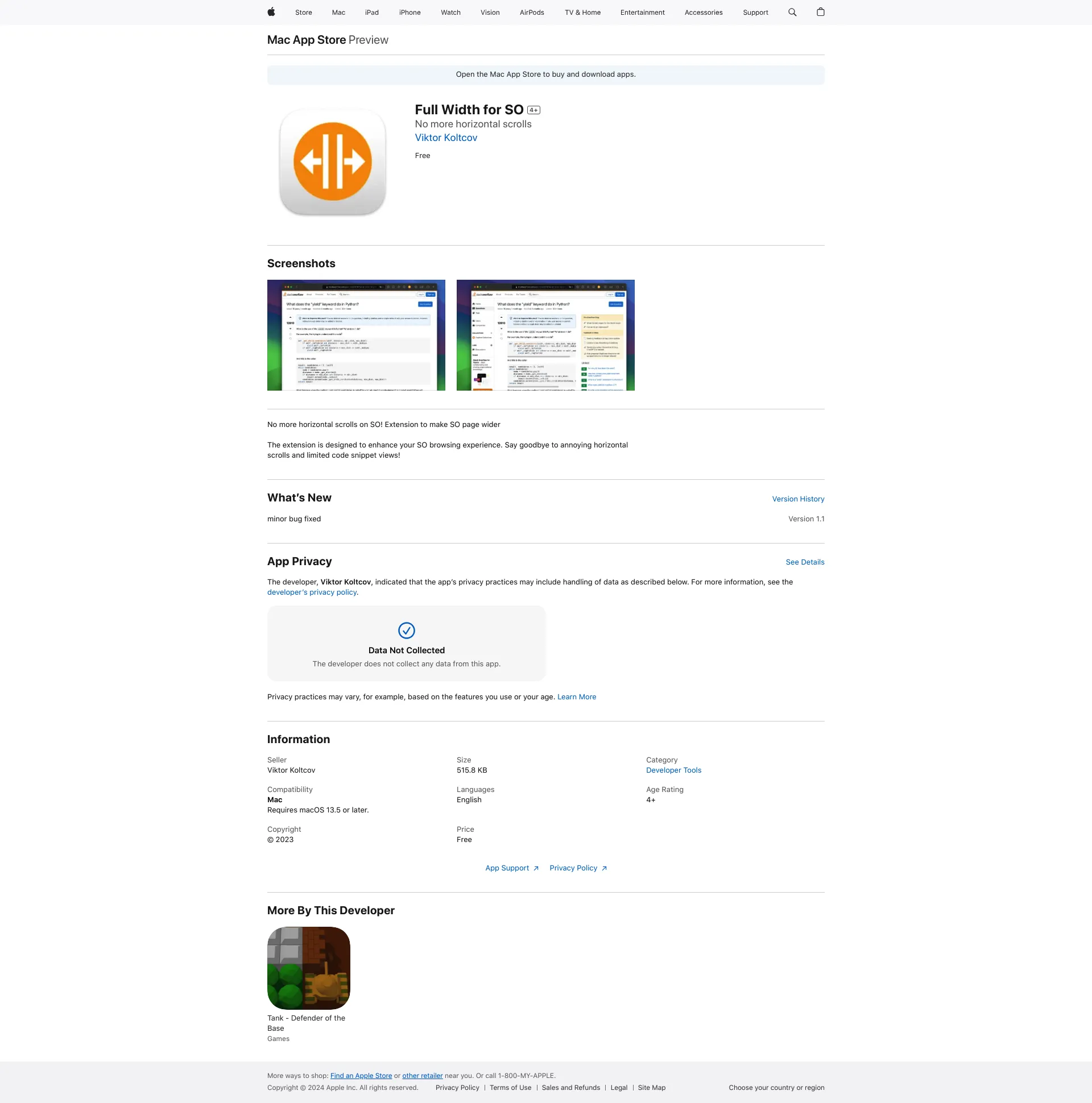This screenshot has width=1092, height=1103.
Task: Select the Mac menu bar item
Action: (x=339, y=12)
